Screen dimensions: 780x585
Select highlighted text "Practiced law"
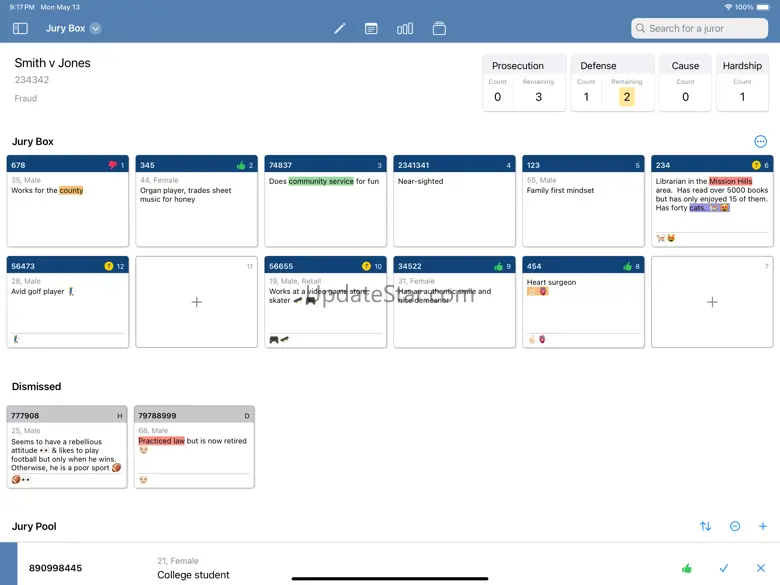tap(161, 441)
